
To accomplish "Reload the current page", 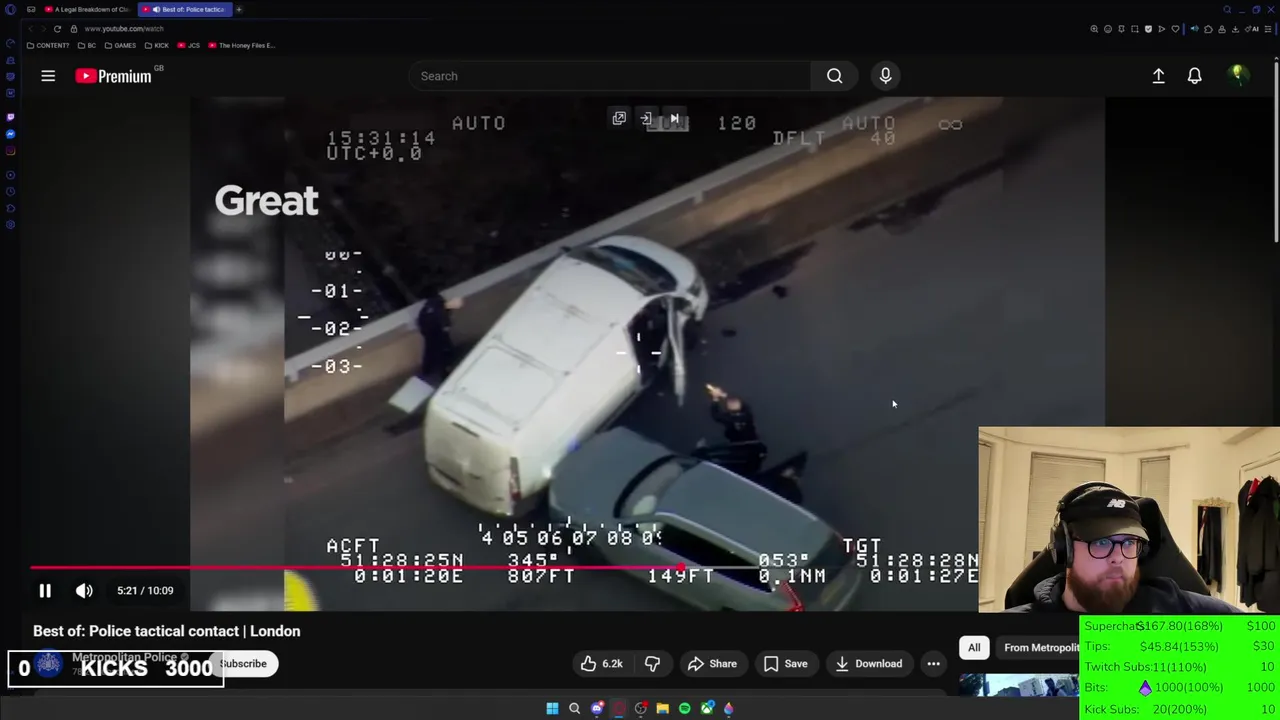I will (x=57, y=29).
